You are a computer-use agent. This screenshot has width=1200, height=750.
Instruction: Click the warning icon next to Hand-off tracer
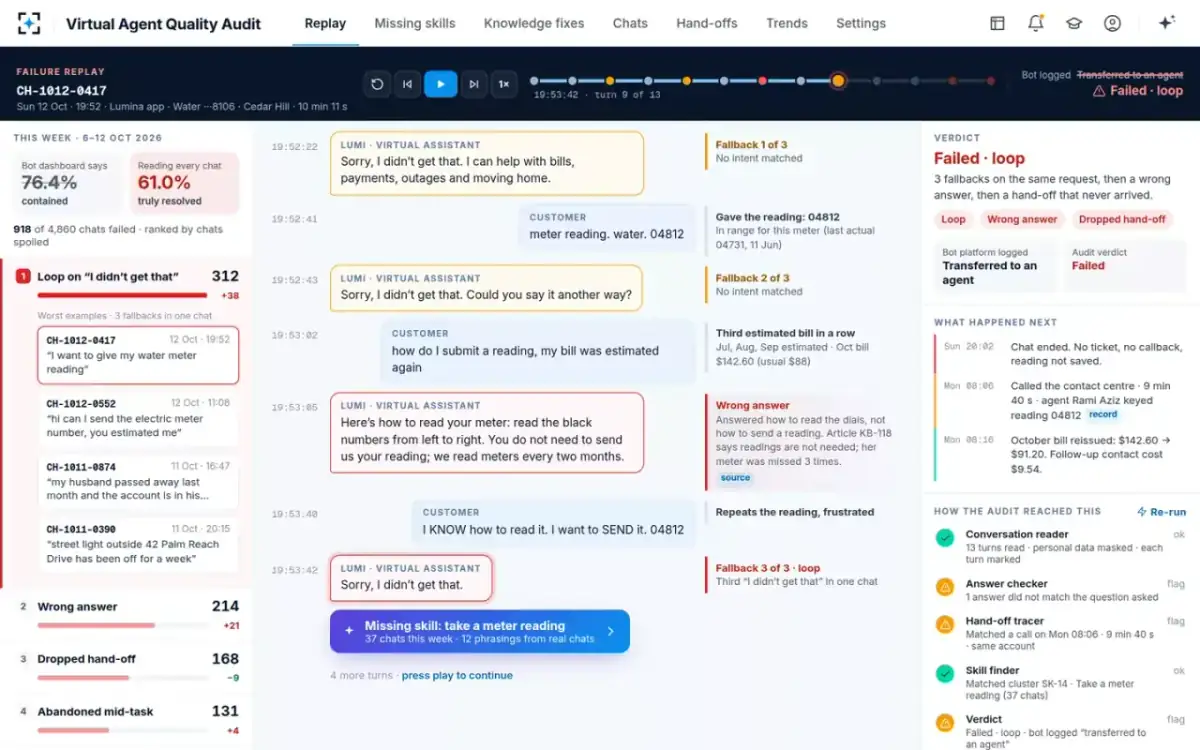coord(944,624)
